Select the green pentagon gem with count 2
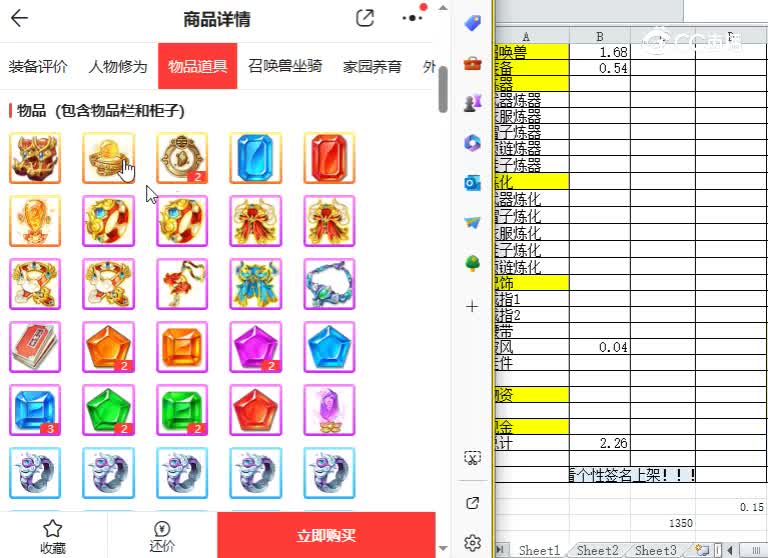The image size is (768, 558). [x=108, y=410]
